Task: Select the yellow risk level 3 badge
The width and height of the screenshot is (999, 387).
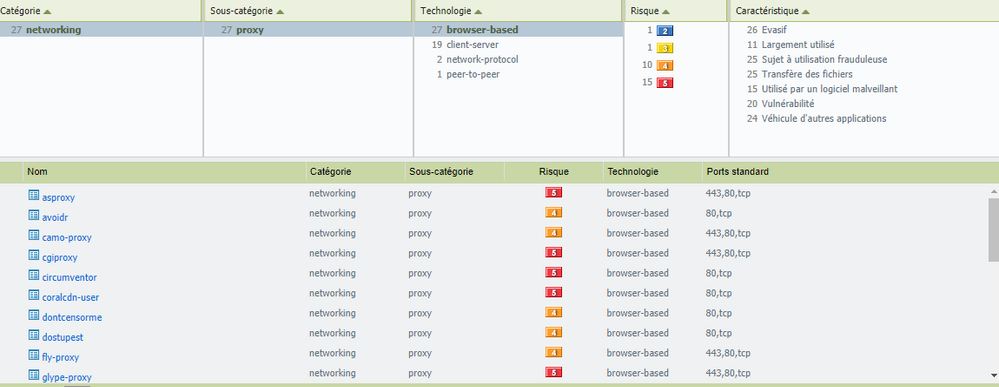Action: tap(665, 48)
